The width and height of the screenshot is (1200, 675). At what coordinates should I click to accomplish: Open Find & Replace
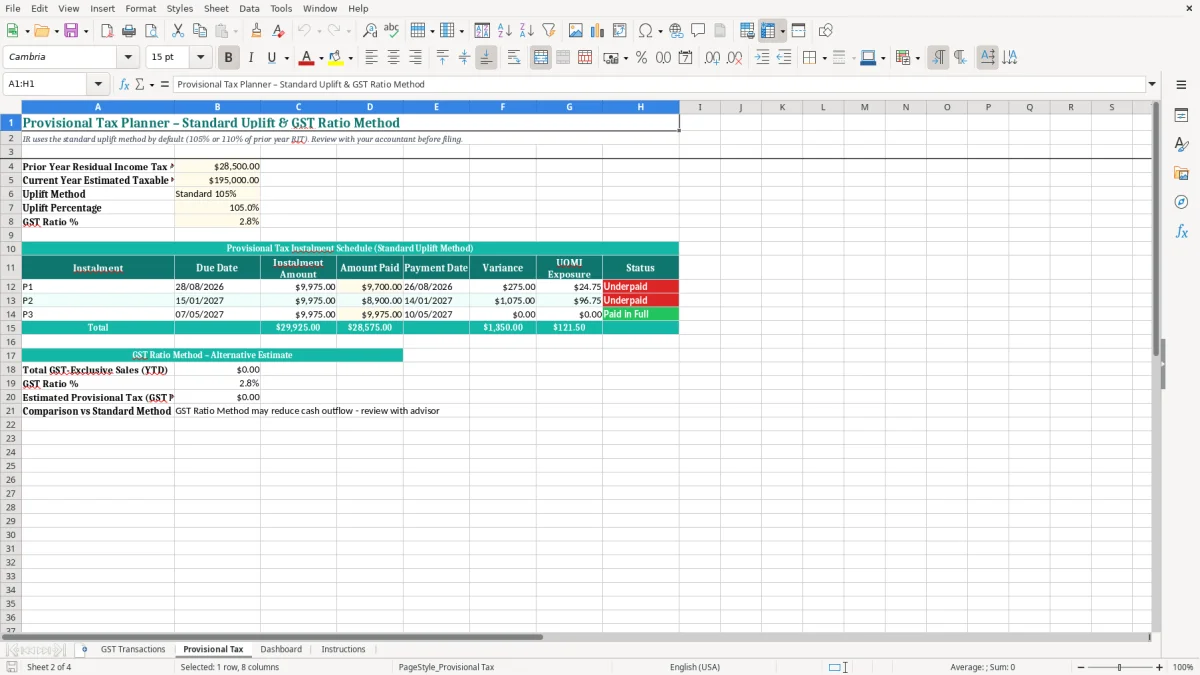(370, 31)
